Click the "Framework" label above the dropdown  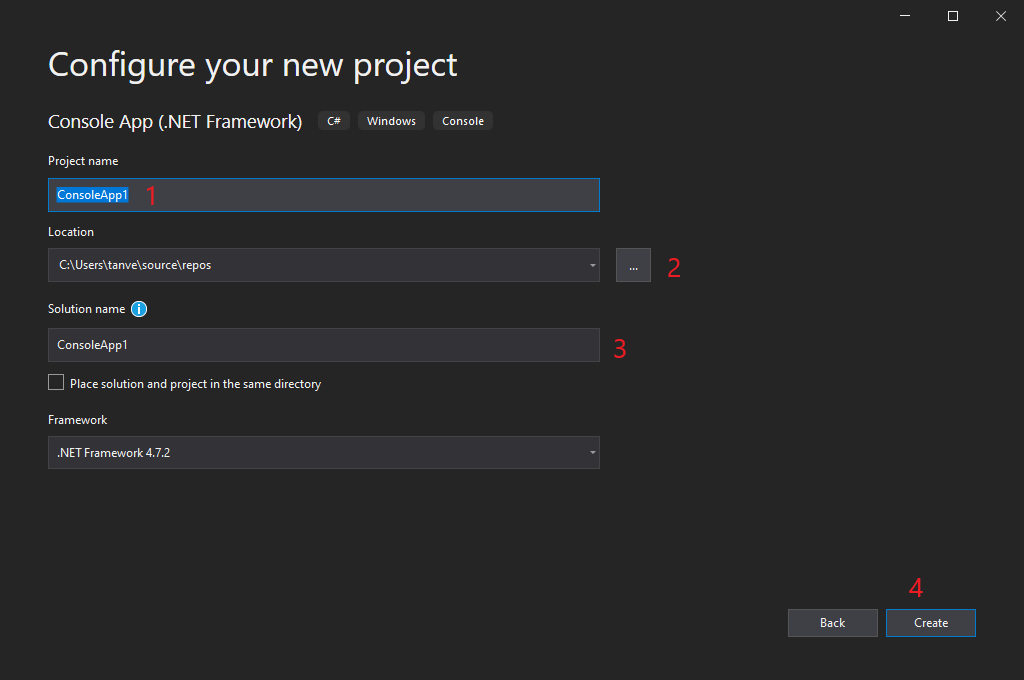78,420
